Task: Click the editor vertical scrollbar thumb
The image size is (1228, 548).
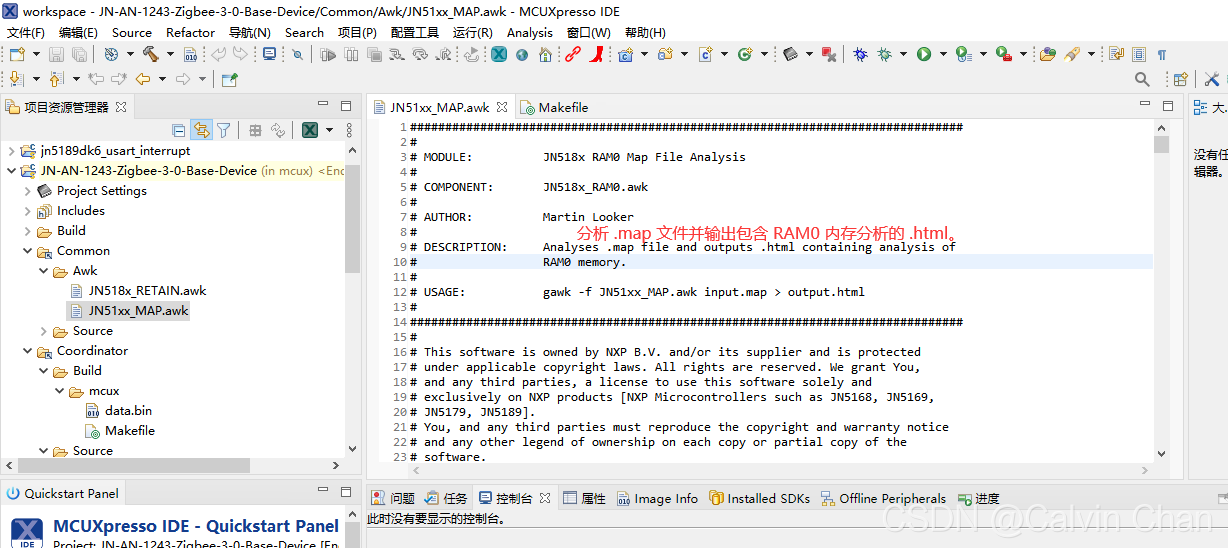Action: [x=1161, y=144]
